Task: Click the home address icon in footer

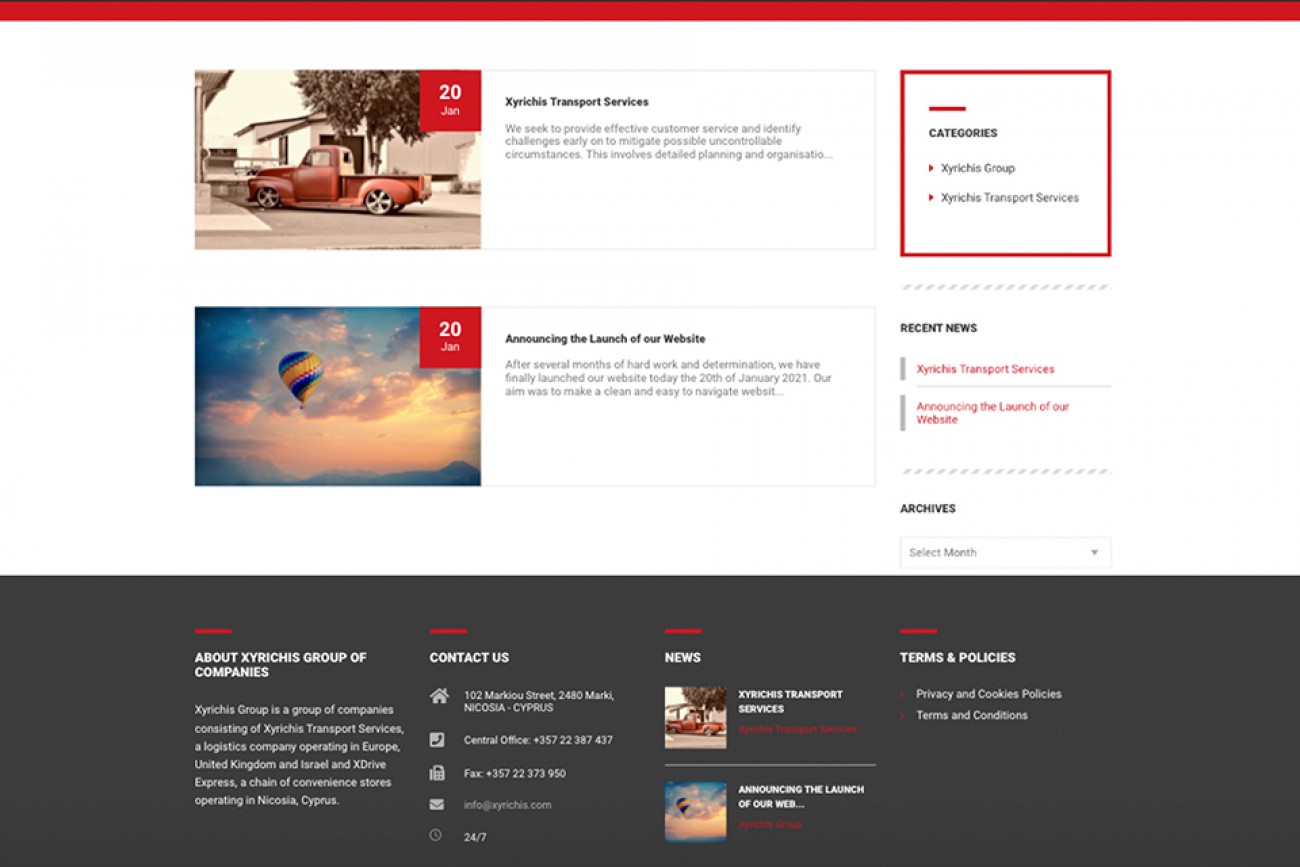Action: [438, 696]
